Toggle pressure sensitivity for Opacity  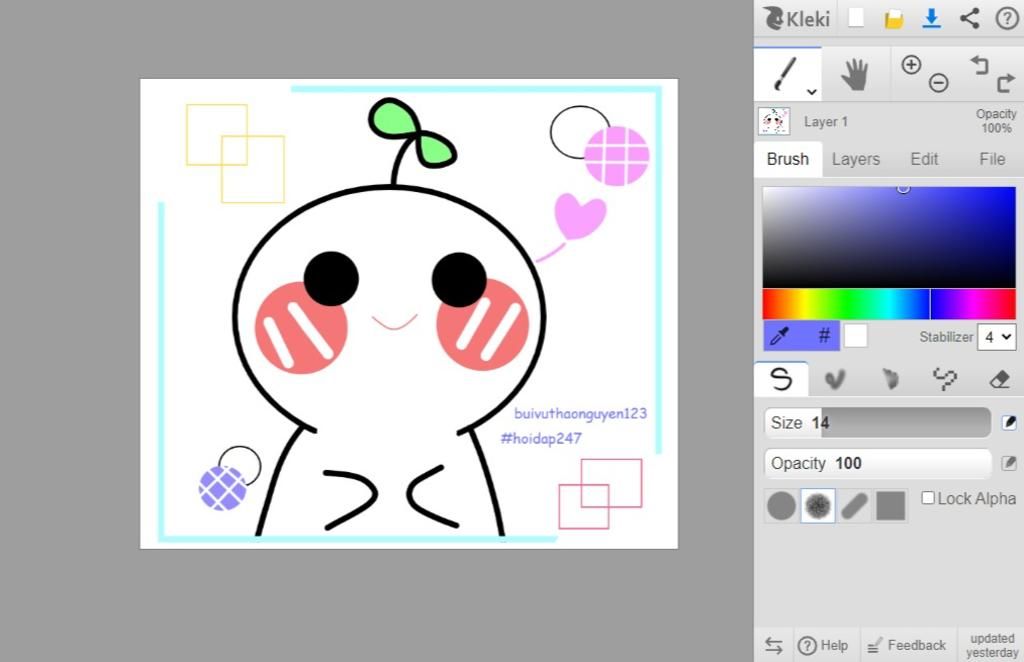[x=1009, y=463]
